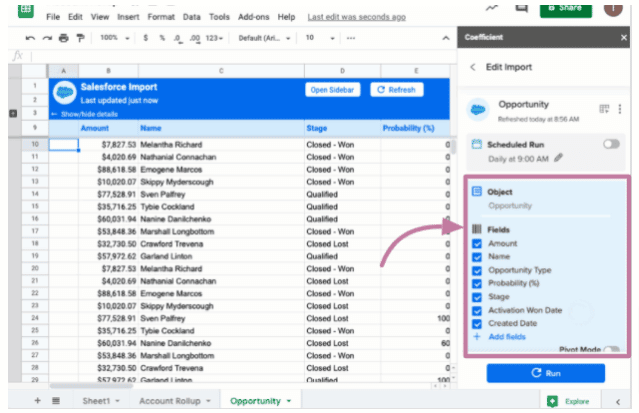Open the Default font dropdown
Image resolution: width=639 pixels, height=413 pixels.
[x=264, y=38]
